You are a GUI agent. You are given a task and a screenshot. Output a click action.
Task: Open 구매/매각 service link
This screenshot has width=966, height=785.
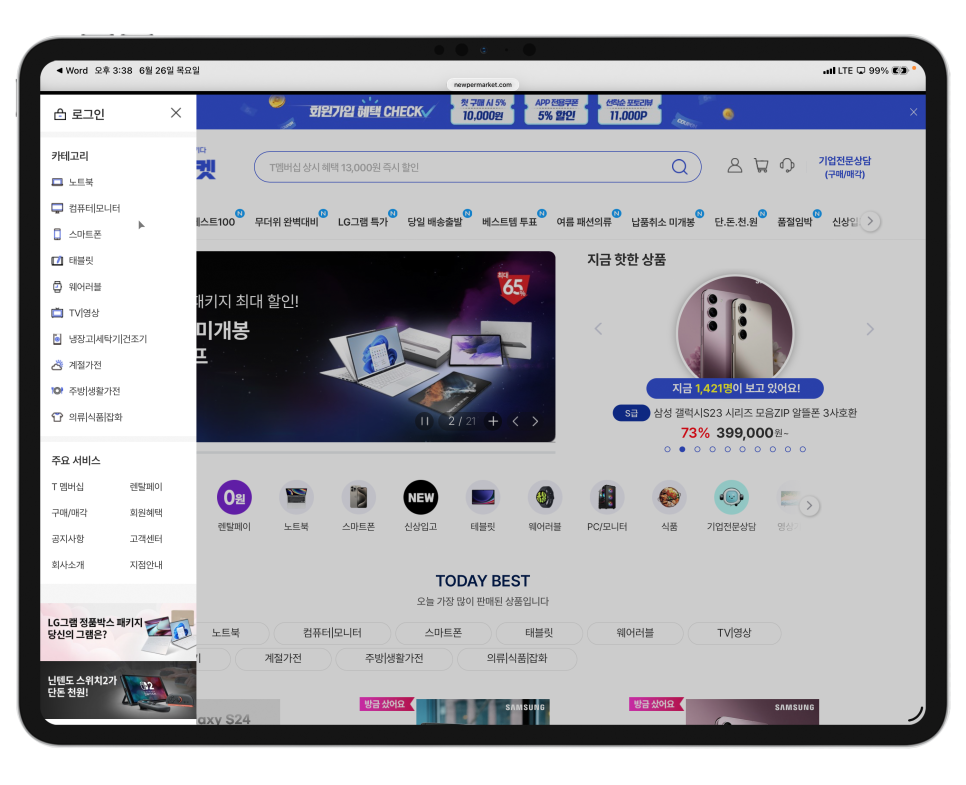pos(70,513)
